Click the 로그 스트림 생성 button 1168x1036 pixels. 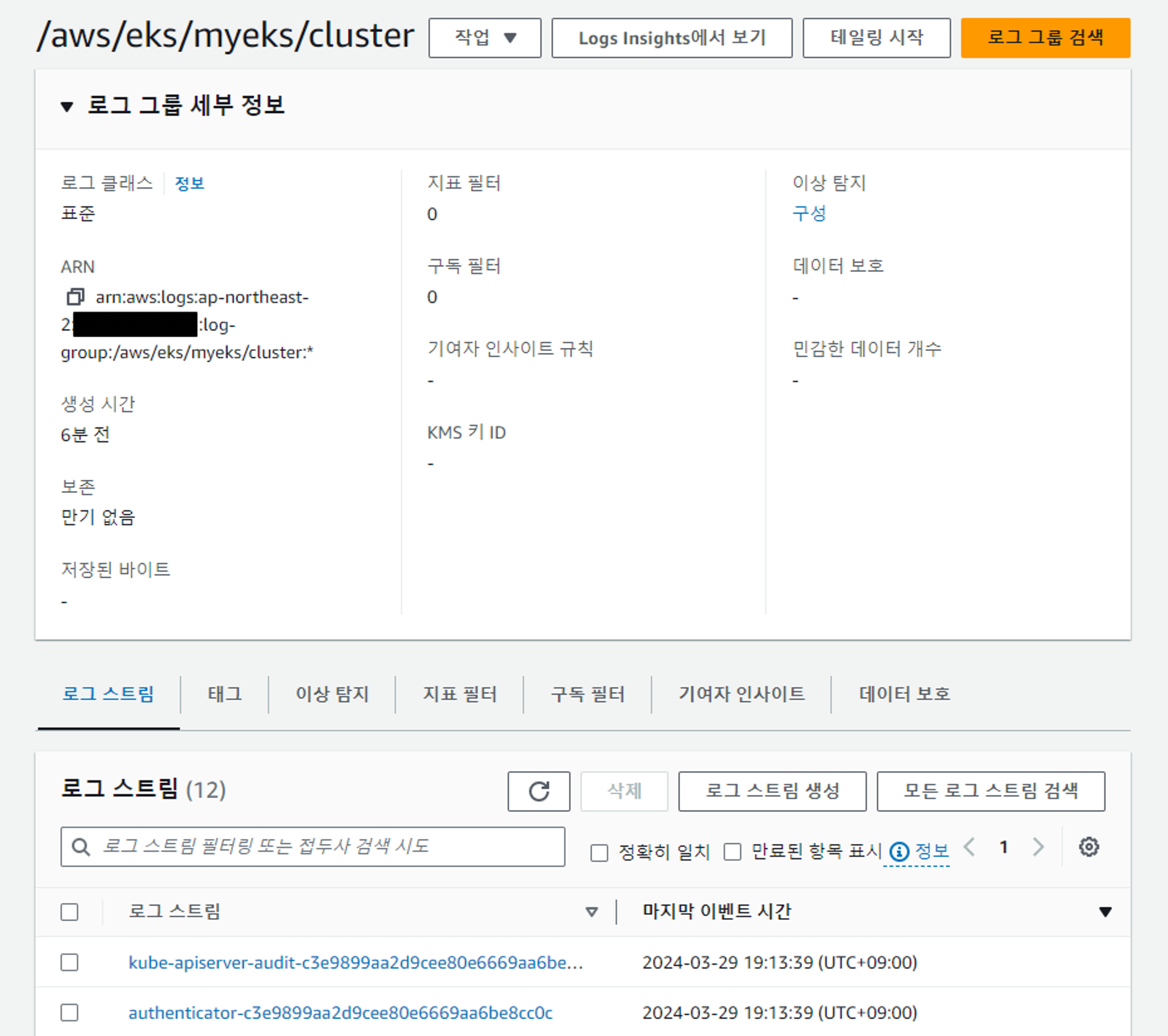tap(772, 791)
